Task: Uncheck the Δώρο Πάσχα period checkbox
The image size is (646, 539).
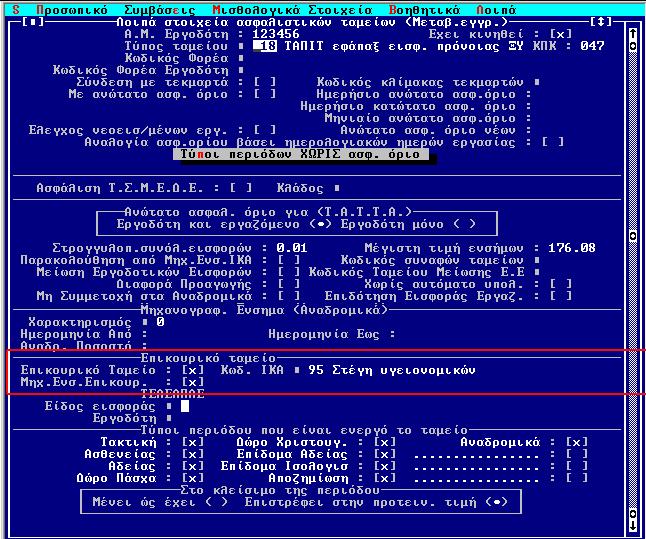Action: click(187, 479)
